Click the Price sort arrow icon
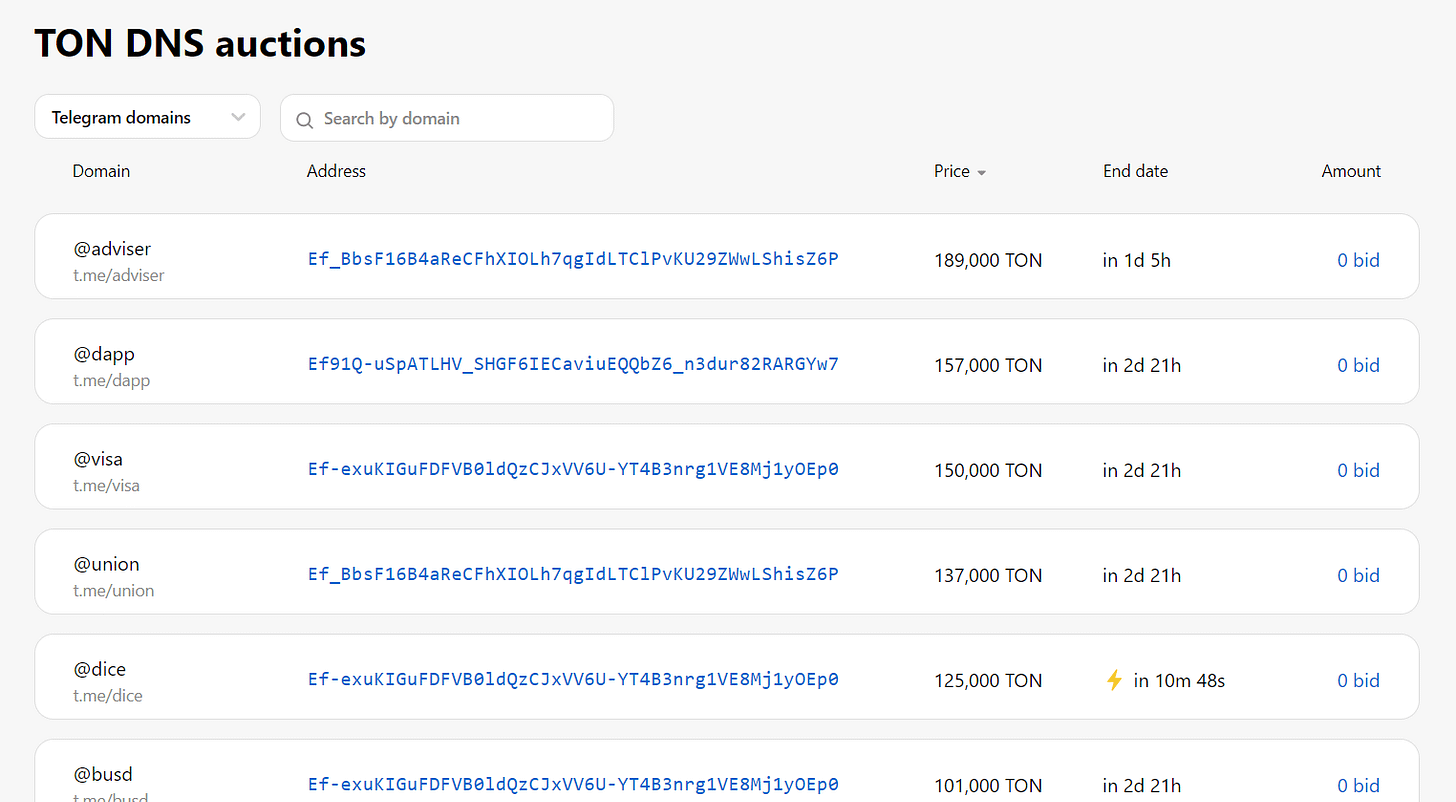 pos(981,172)
